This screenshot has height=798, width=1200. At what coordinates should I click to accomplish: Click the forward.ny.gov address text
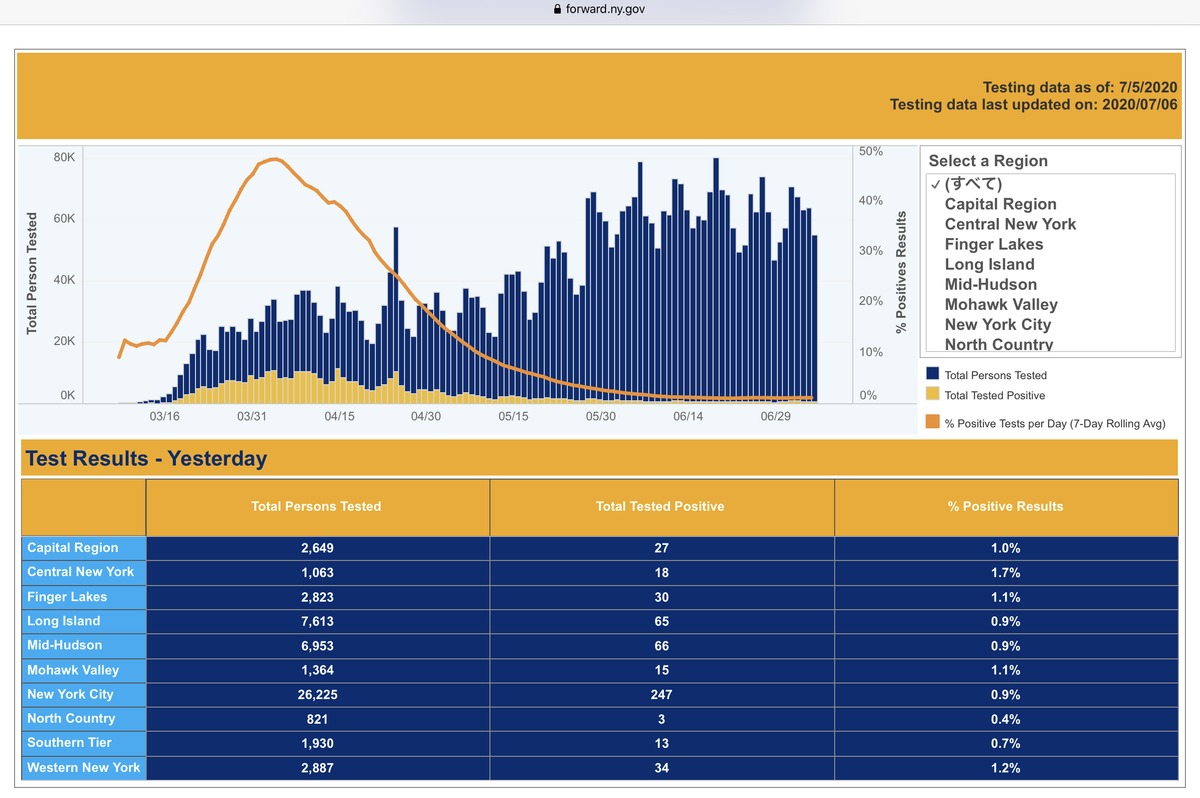(606, 9)
